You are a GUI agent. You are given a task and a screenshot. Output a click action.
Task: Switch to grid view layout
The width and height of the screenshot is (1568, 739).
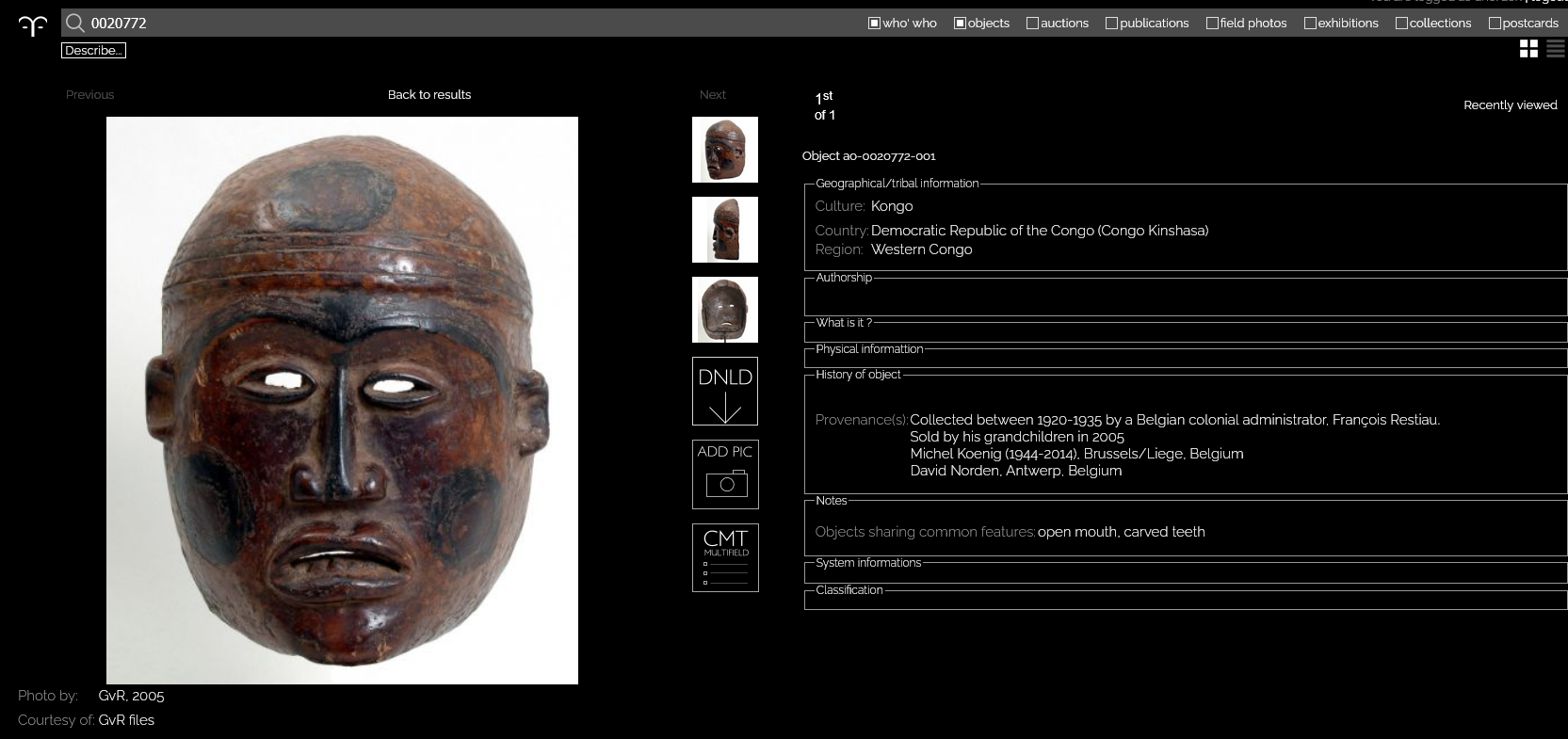[x=1528, y=50]
